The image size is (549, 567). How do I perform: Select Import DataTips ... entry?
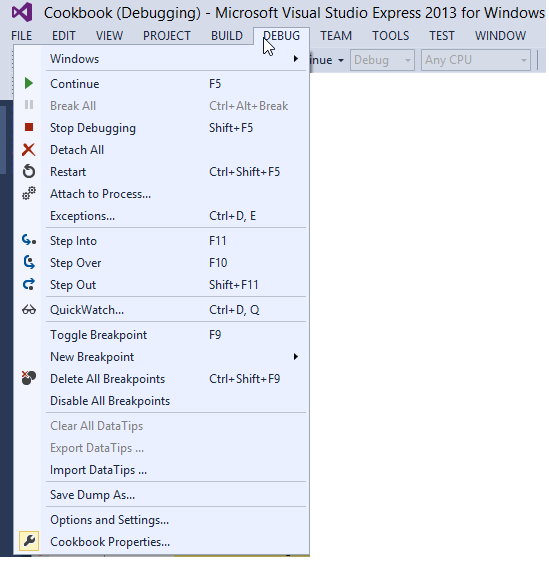click(161, 470)
